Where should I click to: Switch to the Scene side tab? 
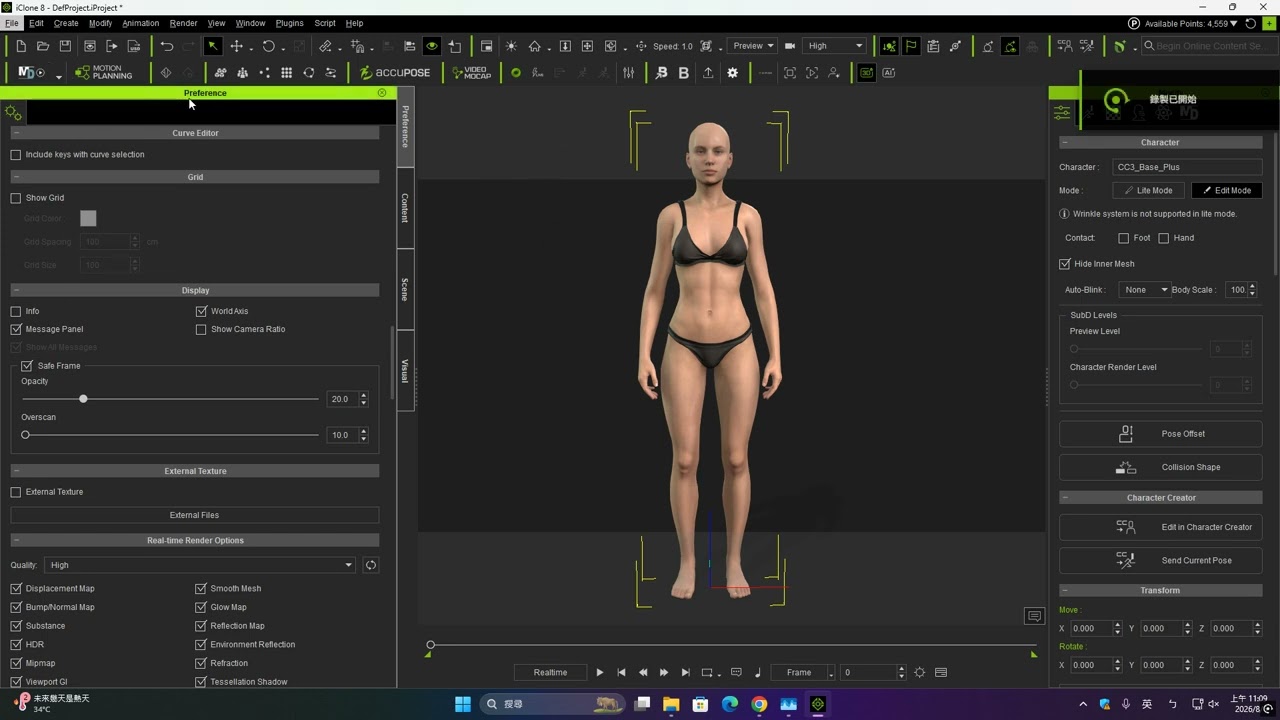[x=405, y=289]
